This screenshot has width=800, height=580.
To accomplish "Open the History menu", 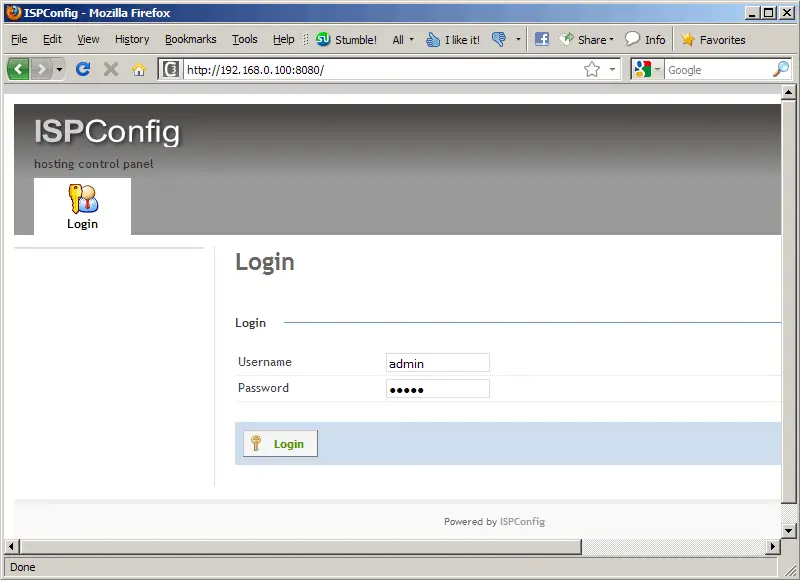I will (x=132, y=39).
